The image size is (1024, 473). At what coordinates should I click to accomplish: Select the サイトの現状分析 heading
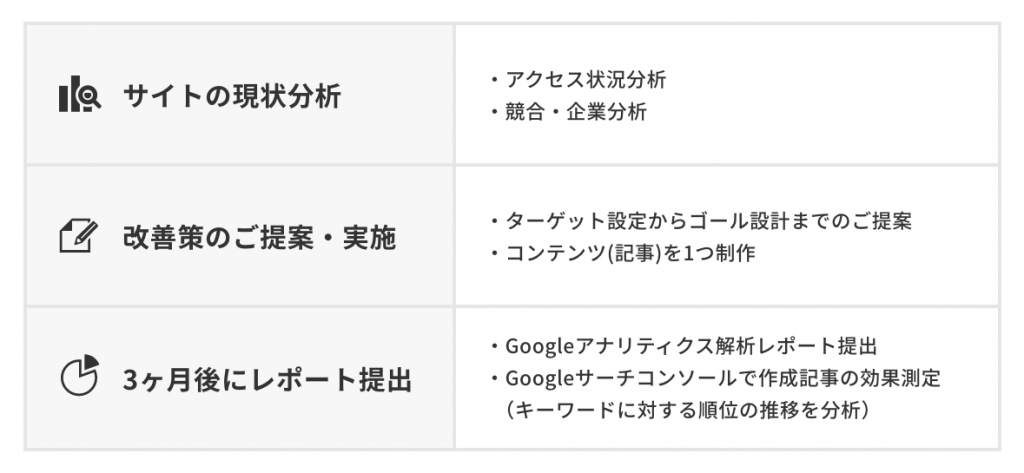coord(232,97)
